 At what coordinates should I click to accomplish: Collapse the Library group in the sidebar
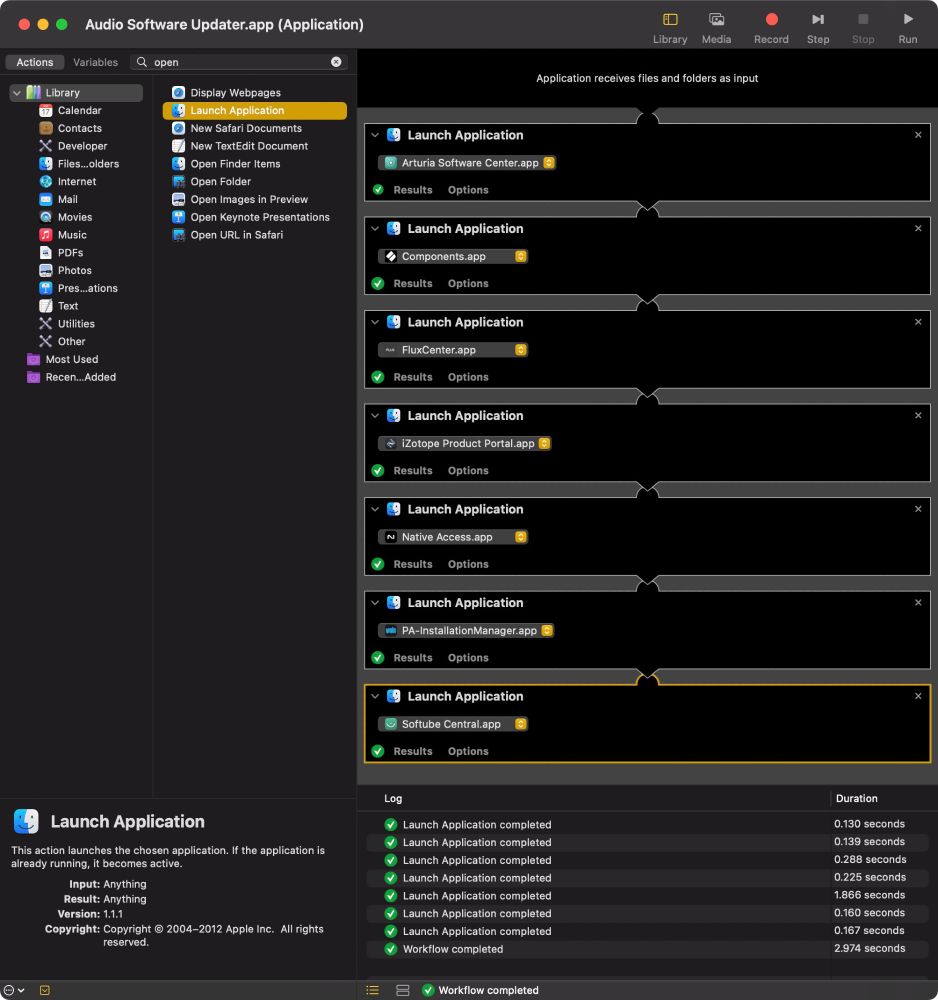[17, 92]
